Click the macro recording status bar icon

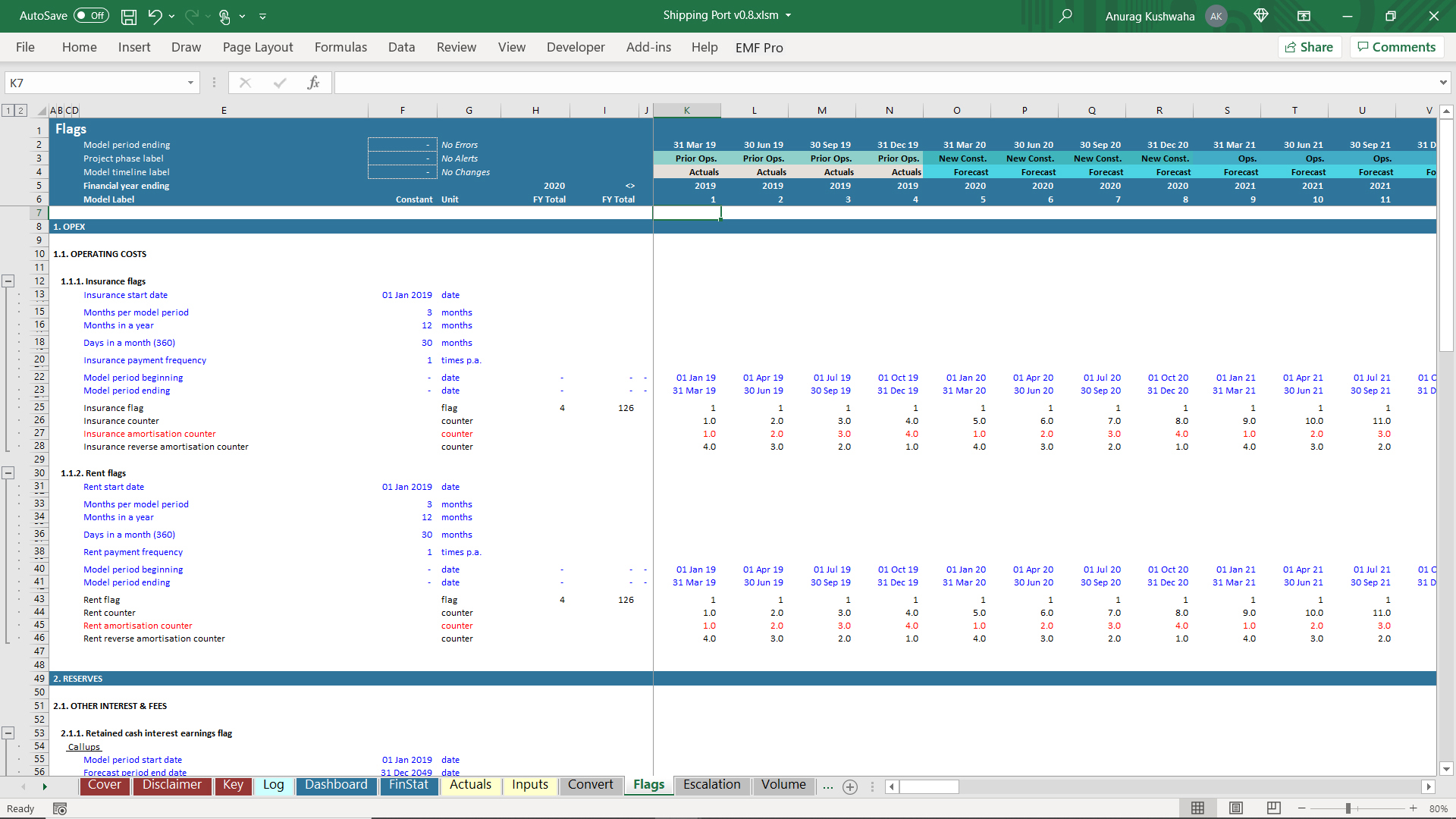point(60,809)
